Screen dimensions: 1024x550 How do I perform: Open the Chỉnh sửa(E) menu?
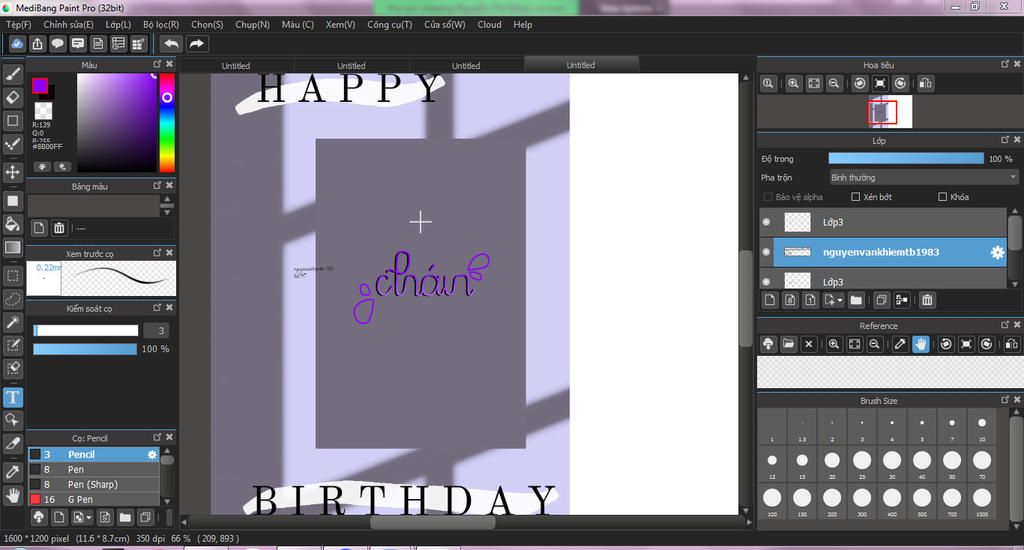pyautogui.click(x=69, y=24)
